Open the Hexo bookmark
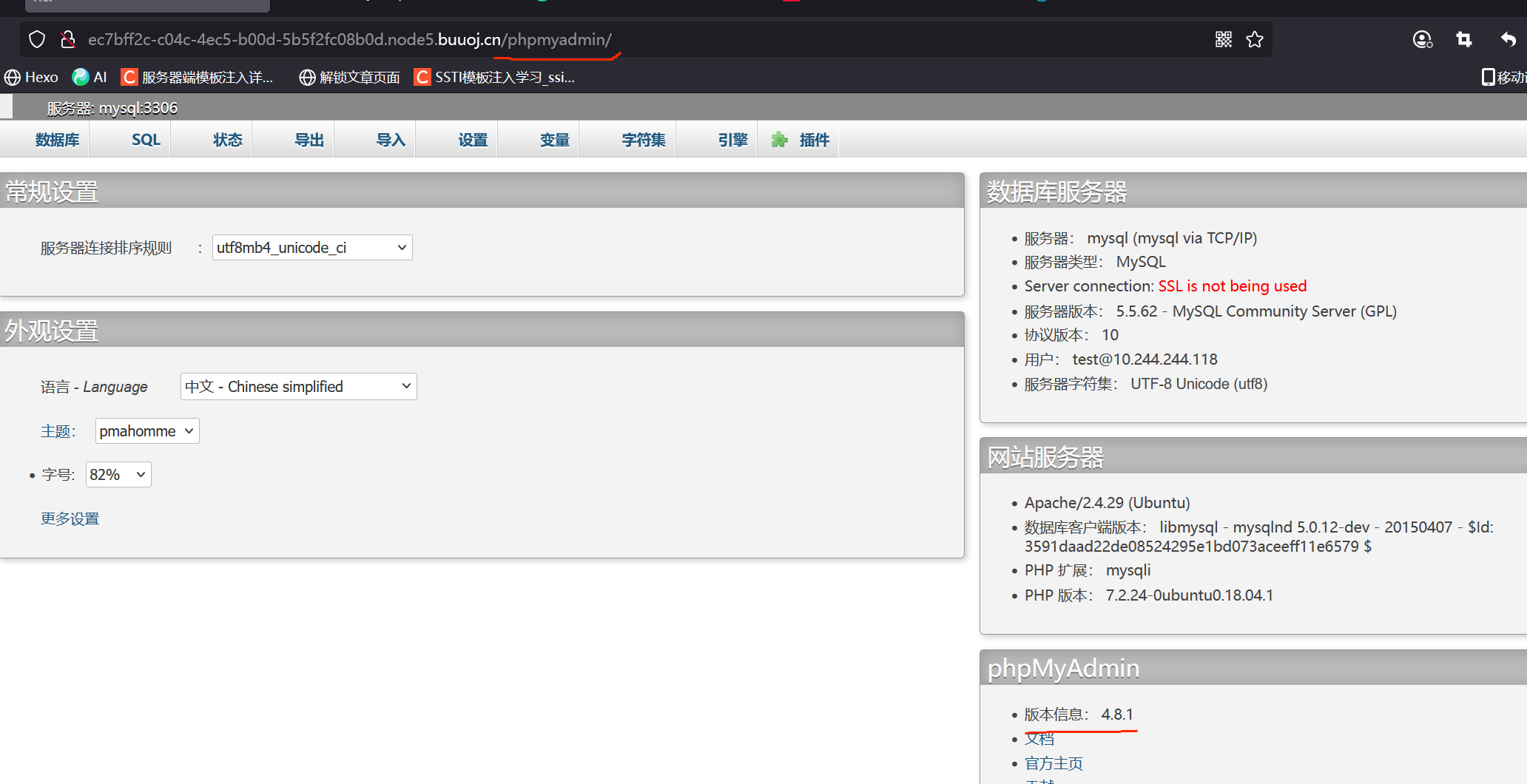The height and width of the screenshot is (784, 1527). click(32, 77)
